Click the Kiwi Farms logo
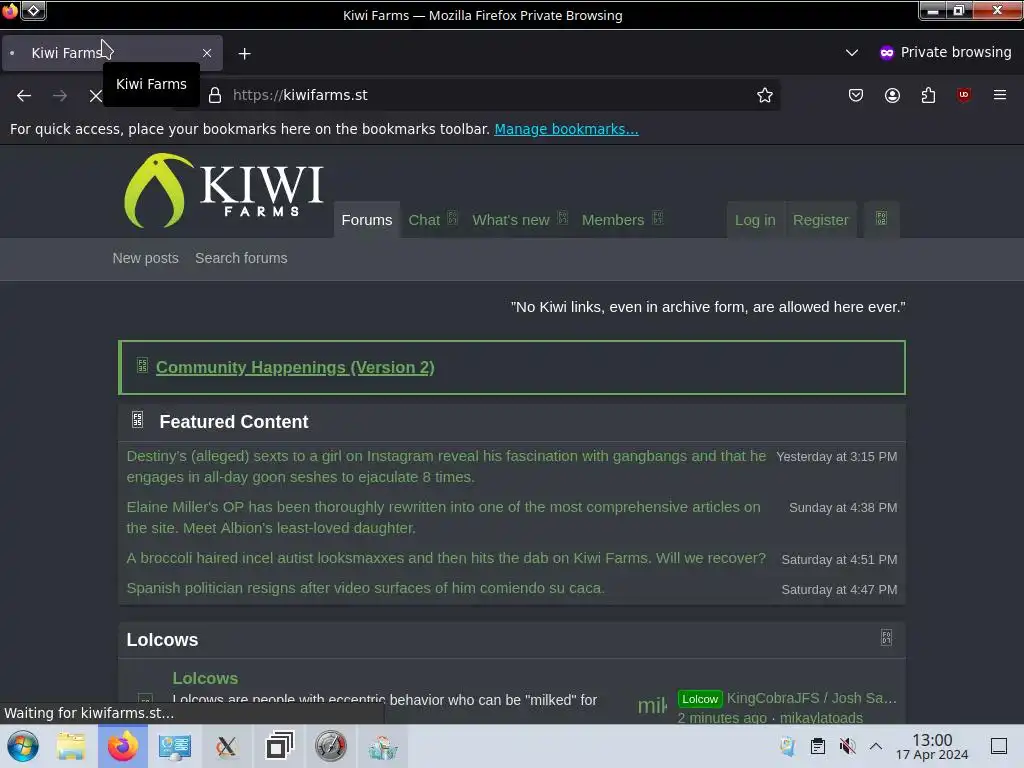 click(223, 191)
